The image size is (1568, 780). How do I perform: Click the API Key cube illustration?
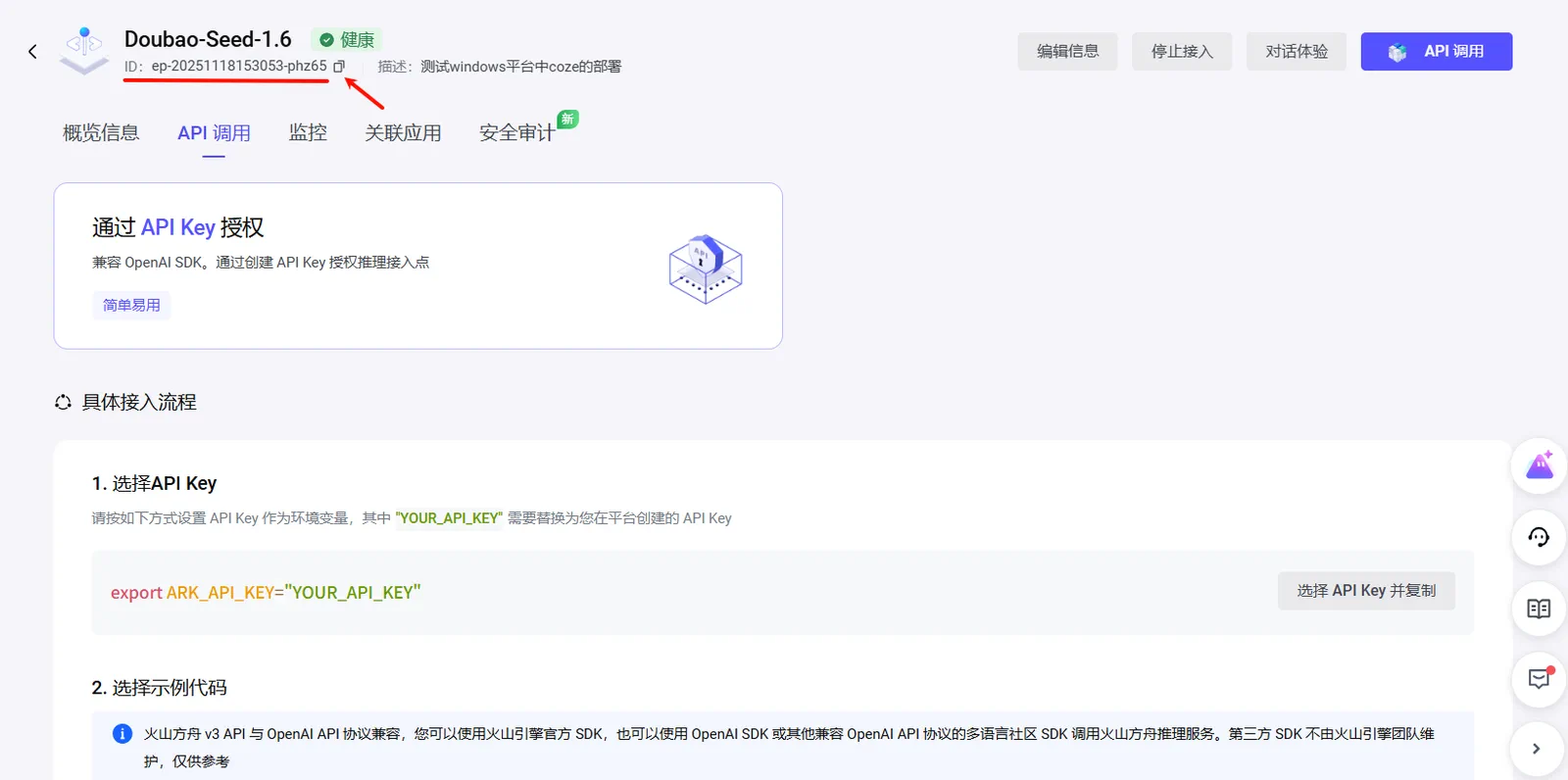click(706, 268)
